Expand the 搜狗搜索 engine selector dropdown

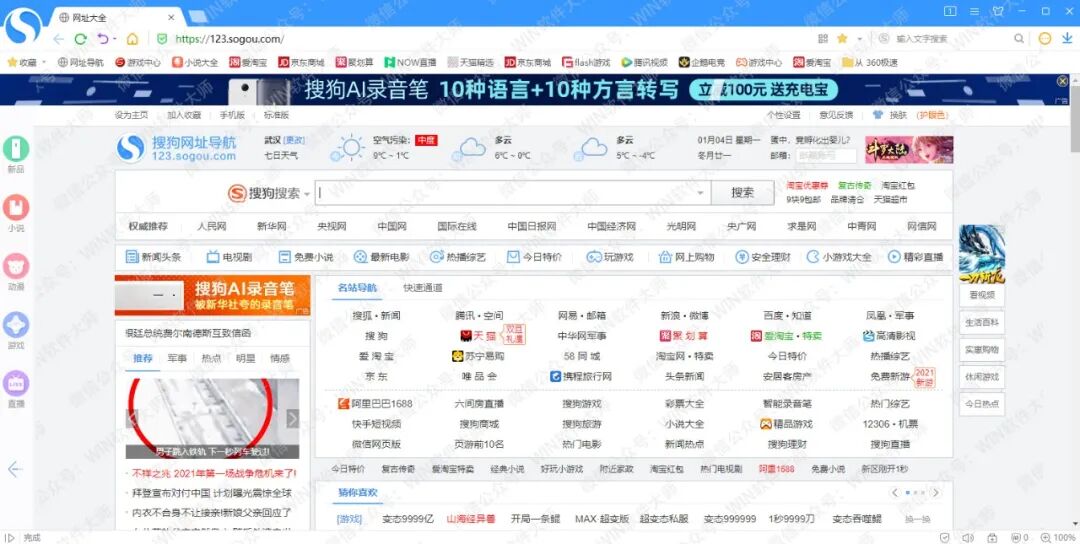point(307,194)
